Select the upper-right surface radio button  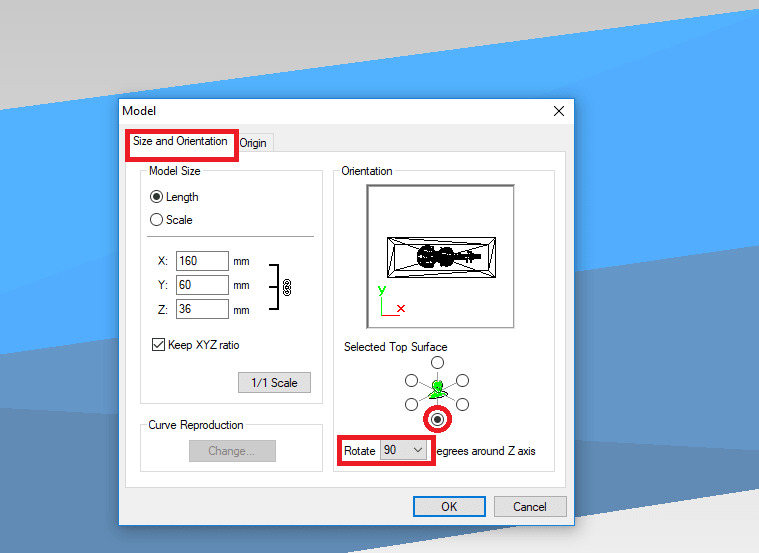463,381
